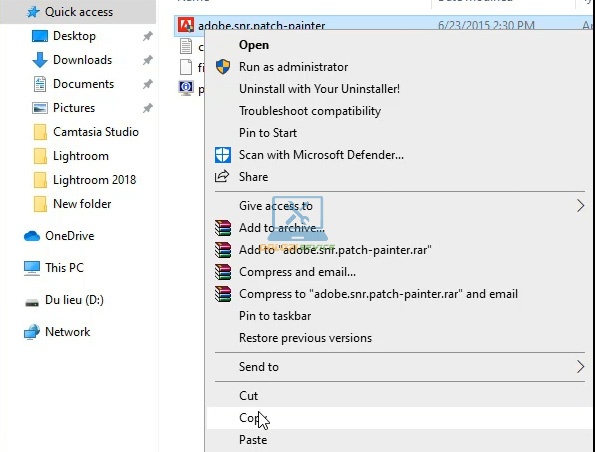Select Compress and email...

[x=297, y=272]
